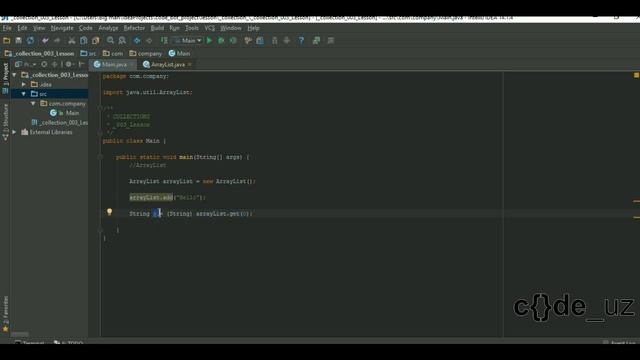Click the yellow warning indicator above the error stripe
640x360 pixels.
636,75
